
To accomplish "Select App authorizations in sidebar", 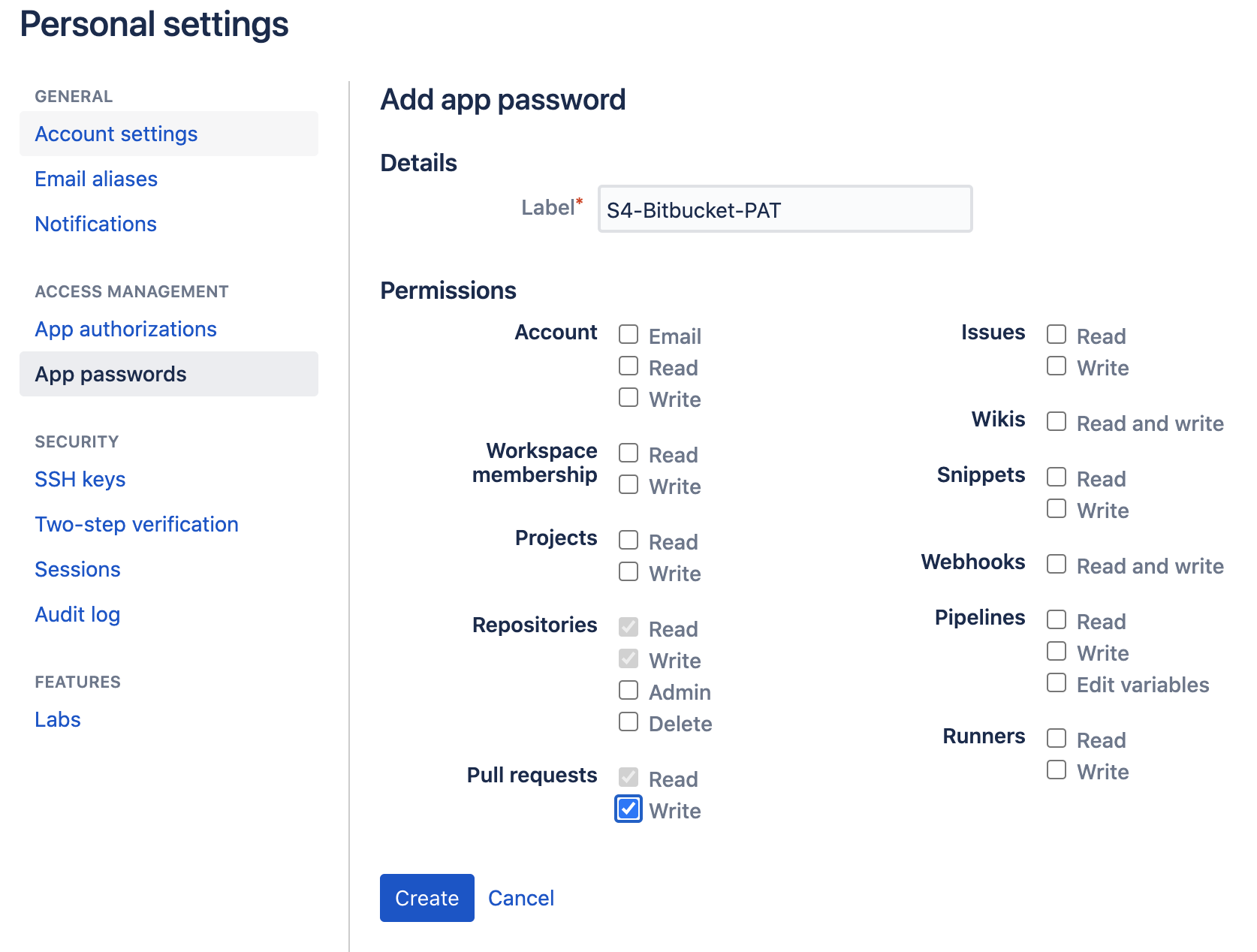I will [x=125, y=329].
